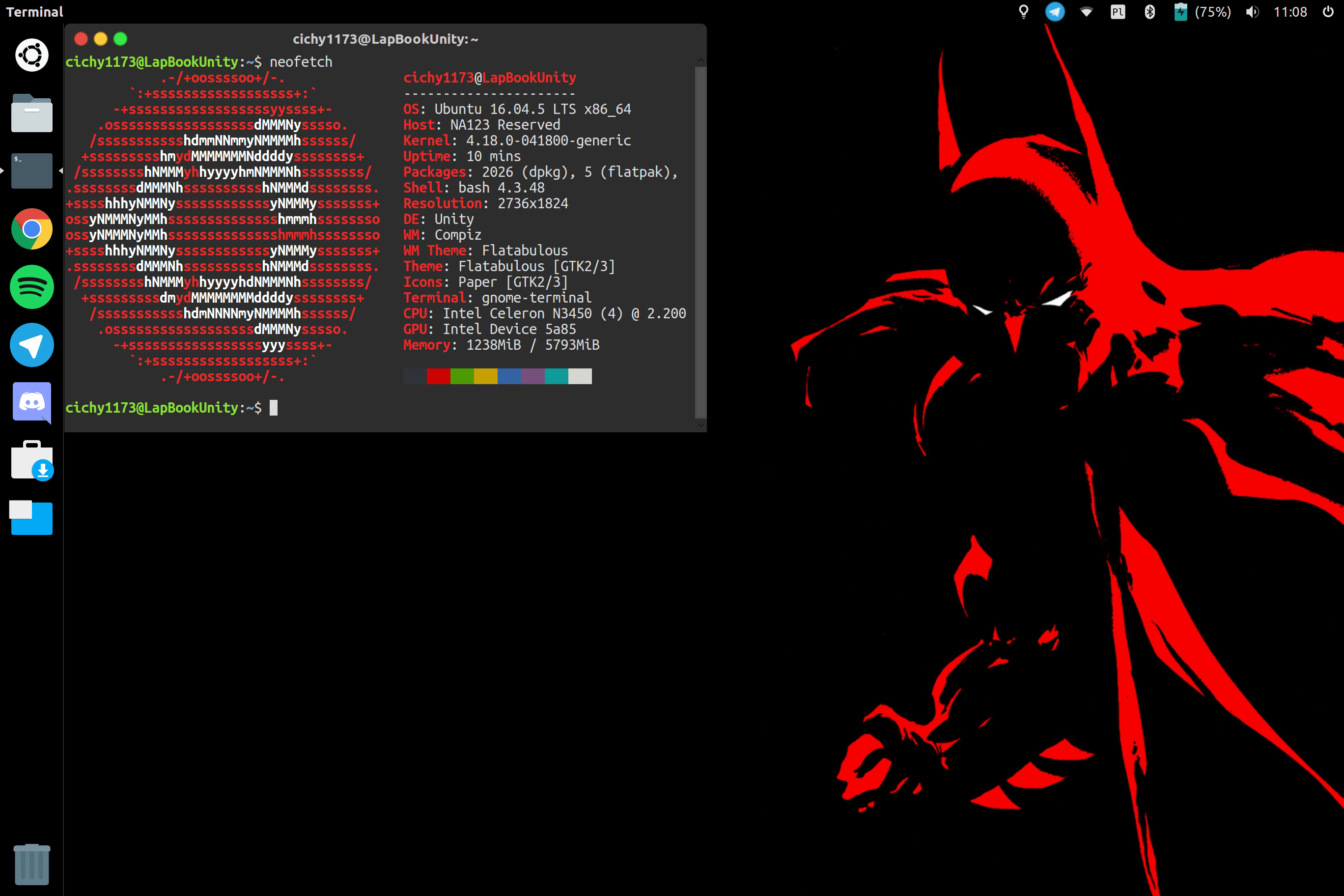Viewport: 1344px width, 896px height.
Task: Click the 'Resolution: 2736x1824' line
Action: pos(486,203)
